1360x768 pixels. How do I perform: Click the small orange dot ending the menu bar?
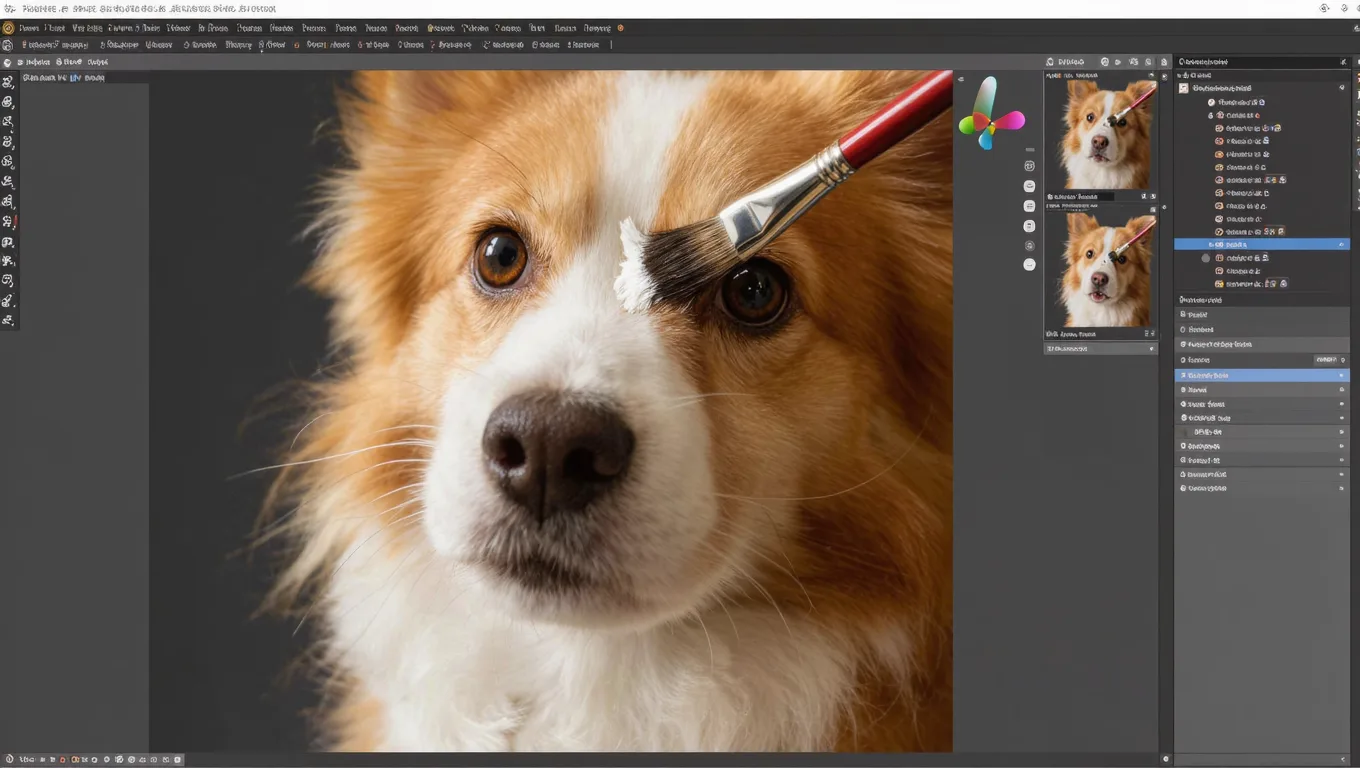click(620, 28)
